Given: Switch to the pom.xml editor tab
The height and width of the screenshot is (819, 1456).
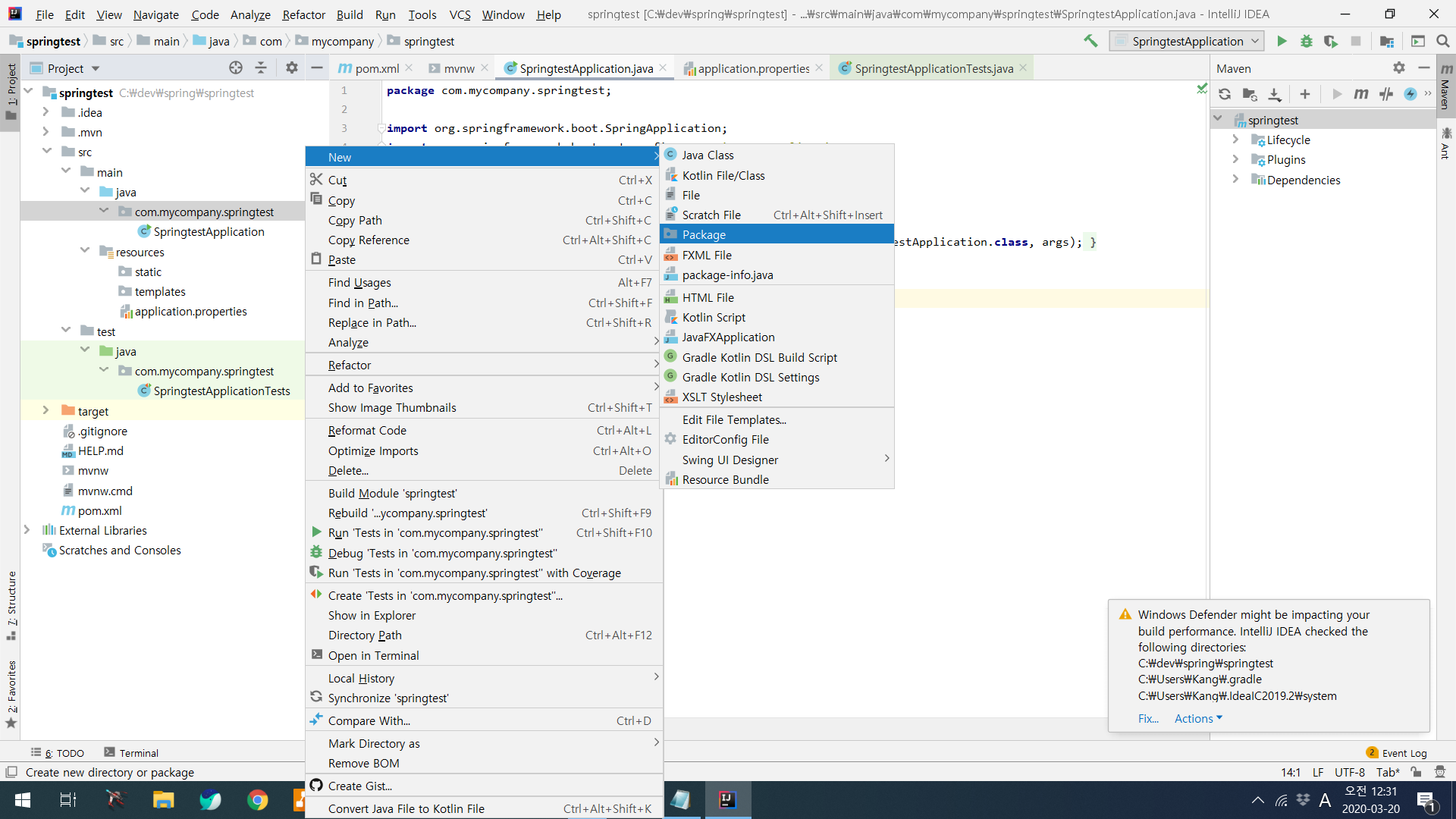Looking at the screenshot, I should pos(376,68).
